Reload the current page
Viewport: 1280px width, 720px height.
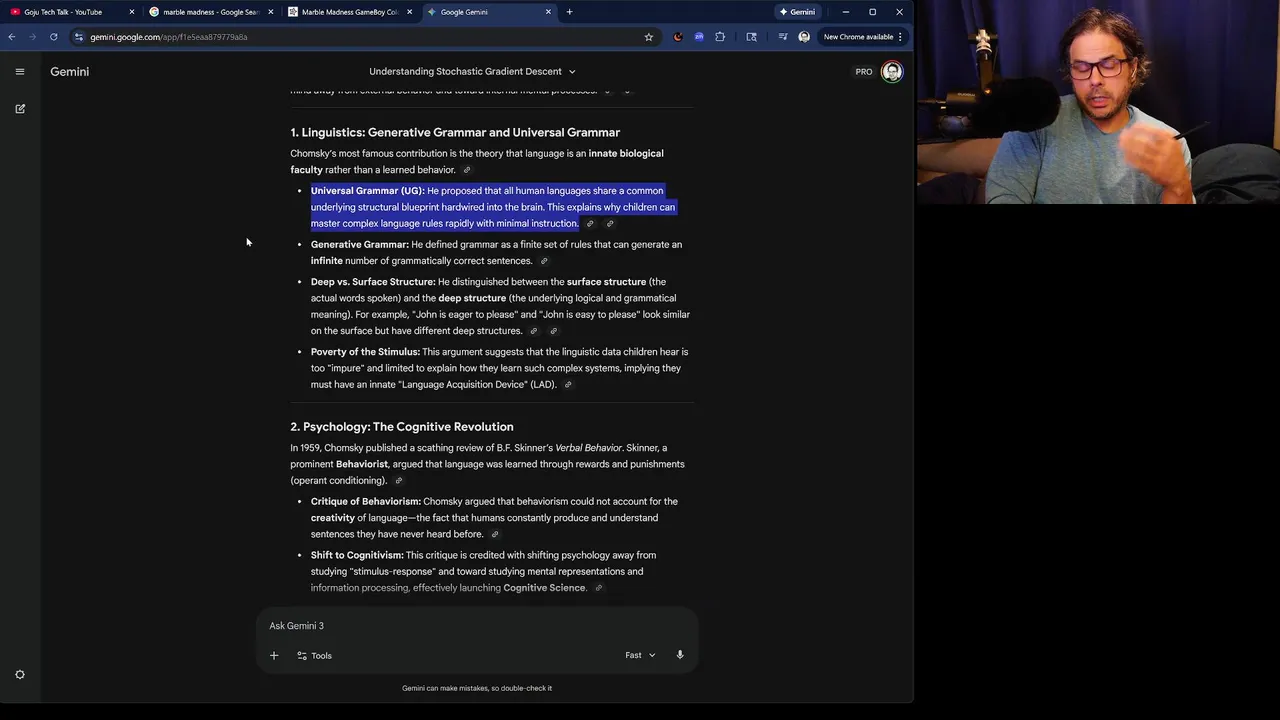pyautogui.click(x=54, y=37)
